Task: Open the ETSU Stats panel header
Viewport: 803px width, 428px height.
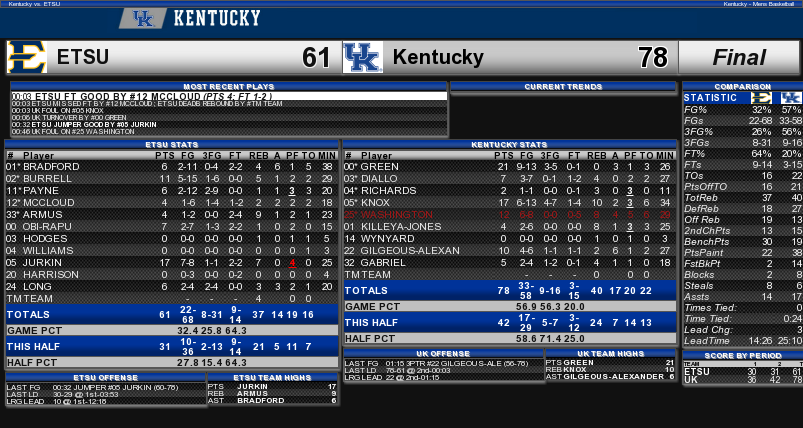Action: (x=171, y=145)
